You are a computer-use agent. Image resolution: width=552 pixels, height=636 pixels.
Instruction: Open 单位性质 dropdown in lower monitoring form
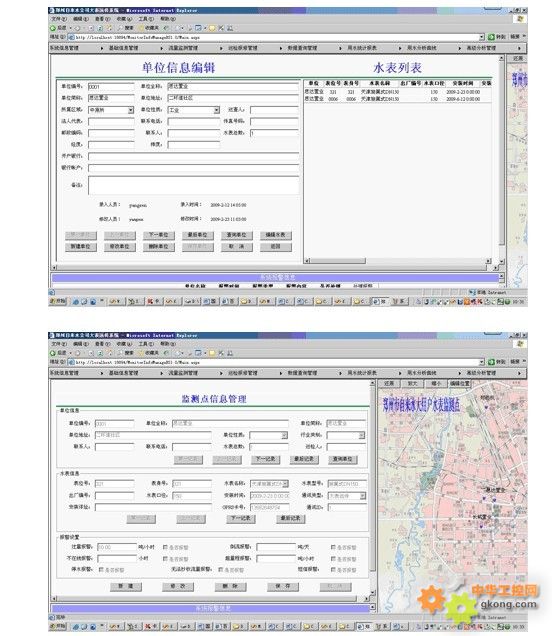pos(284,435)
